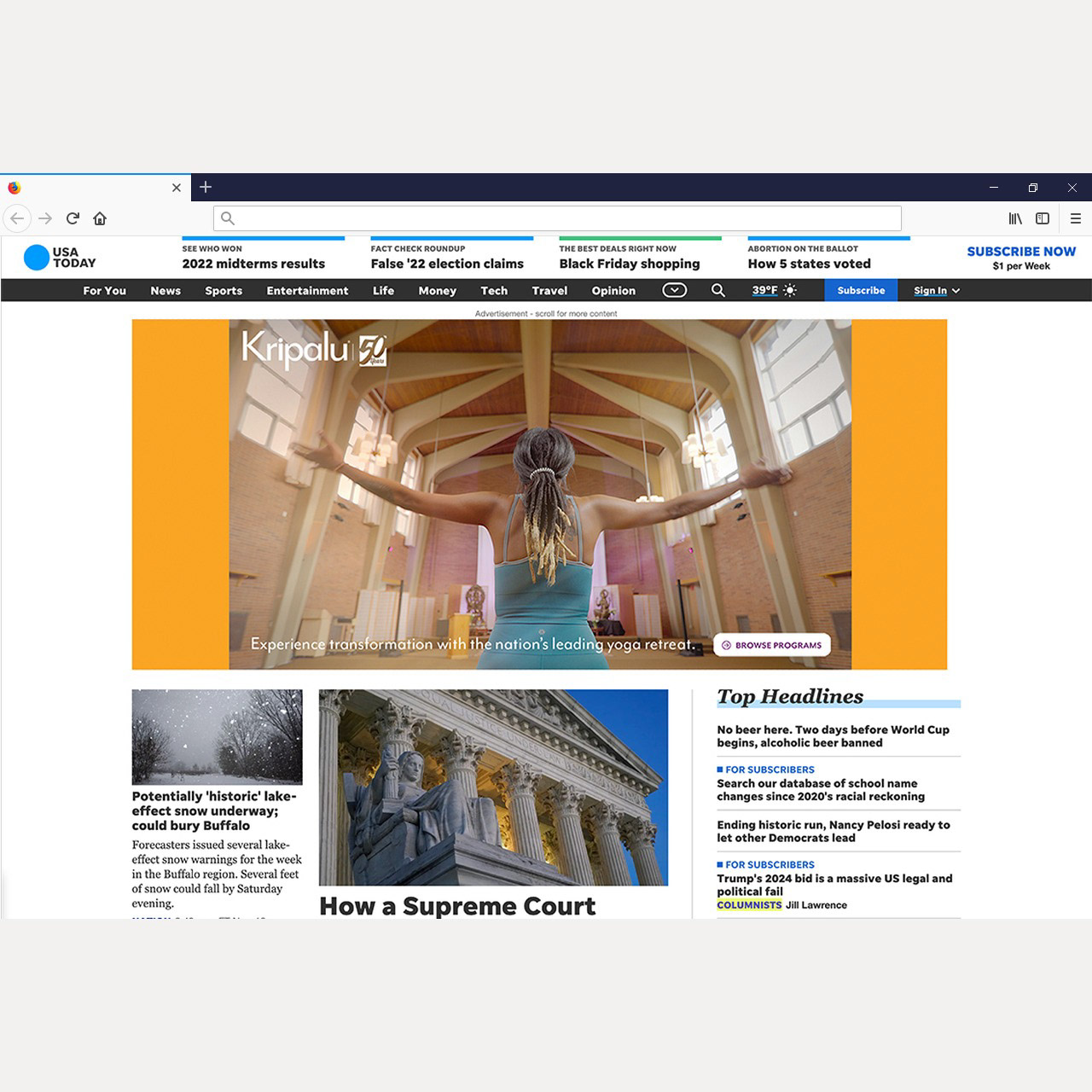Image resolution: width=1092 pixels, height=1092 pixels.
Task: Click the Kripalu yoga ad image
Action: pyautogui.click(x=539, y=494)
